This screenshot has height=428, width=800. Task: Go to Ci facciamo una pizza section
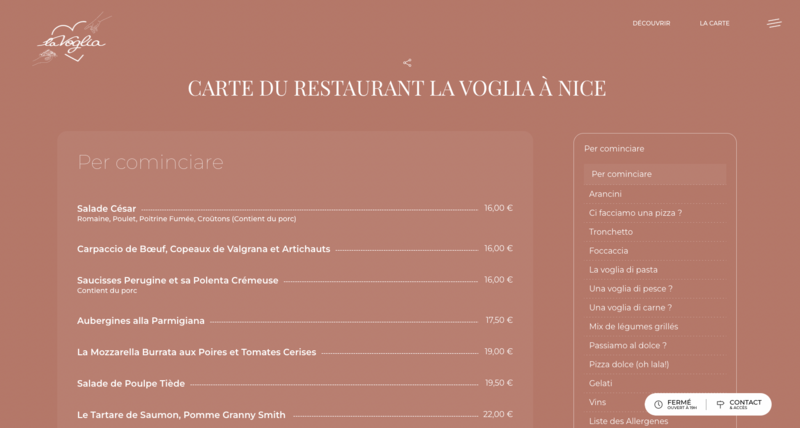635,213
